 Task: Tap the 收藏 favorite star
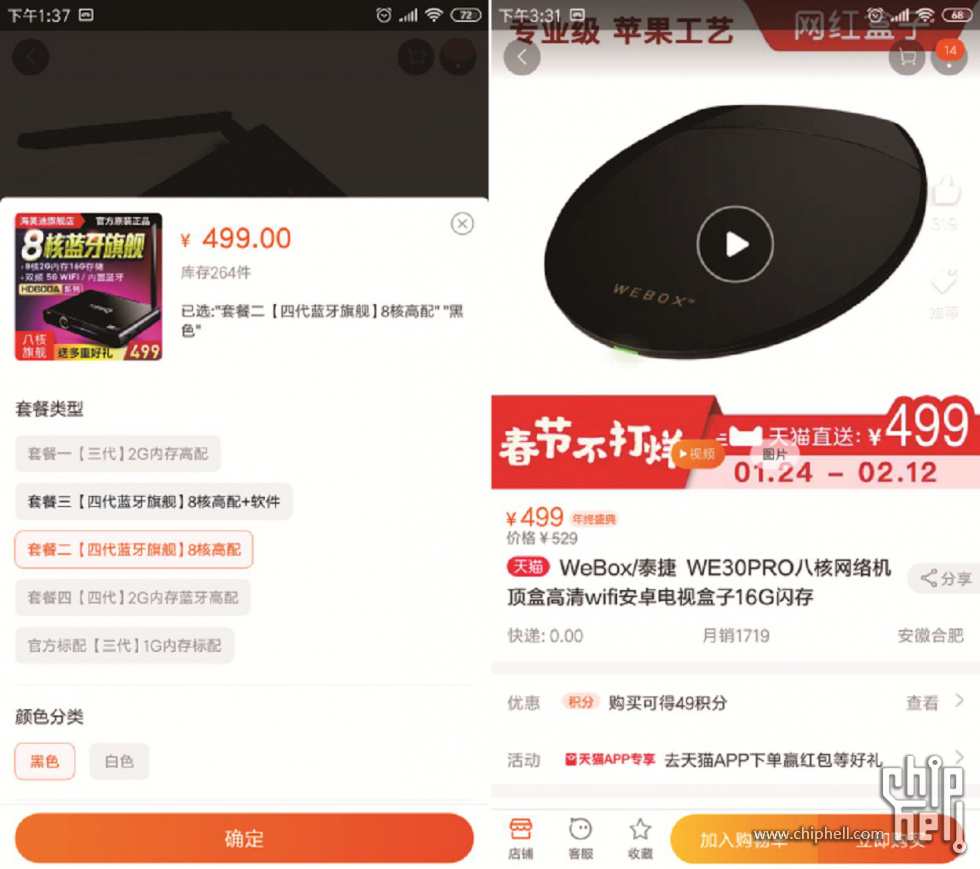[640, 838]
